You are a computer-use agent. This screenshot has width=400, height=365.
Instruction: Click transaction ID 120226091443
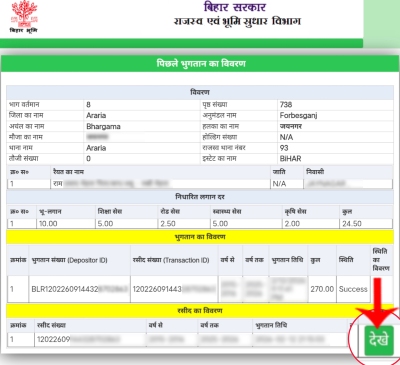[x=157, y=289]
